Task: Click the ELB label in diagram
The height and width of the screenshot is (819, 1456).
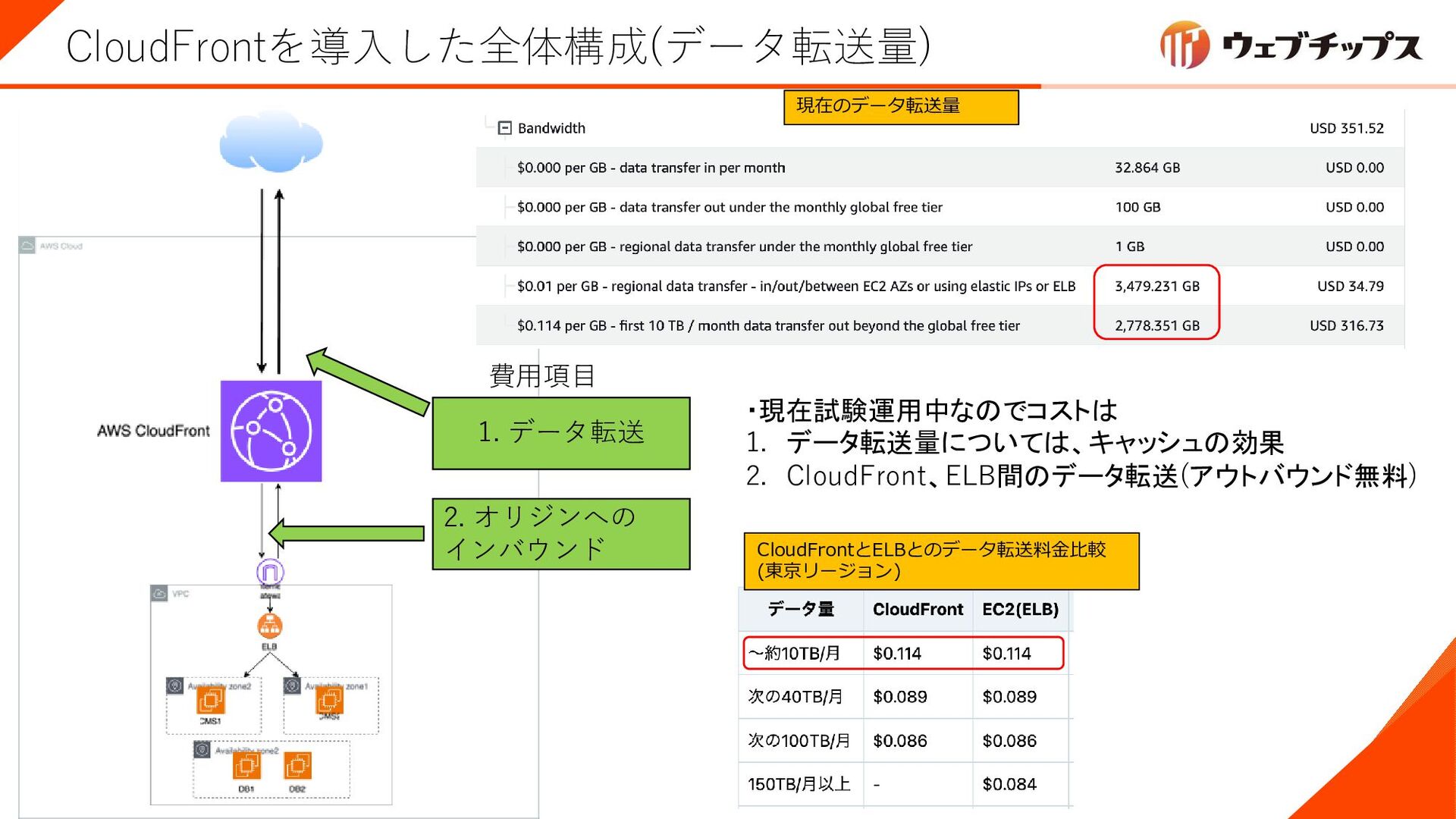Action: 269,647
